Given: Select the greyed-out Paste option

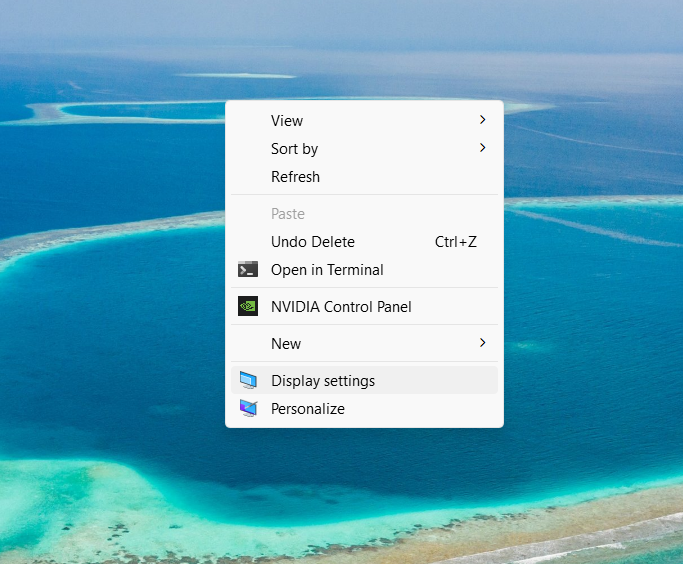Looking at the screenshot, I should (288, 214).
